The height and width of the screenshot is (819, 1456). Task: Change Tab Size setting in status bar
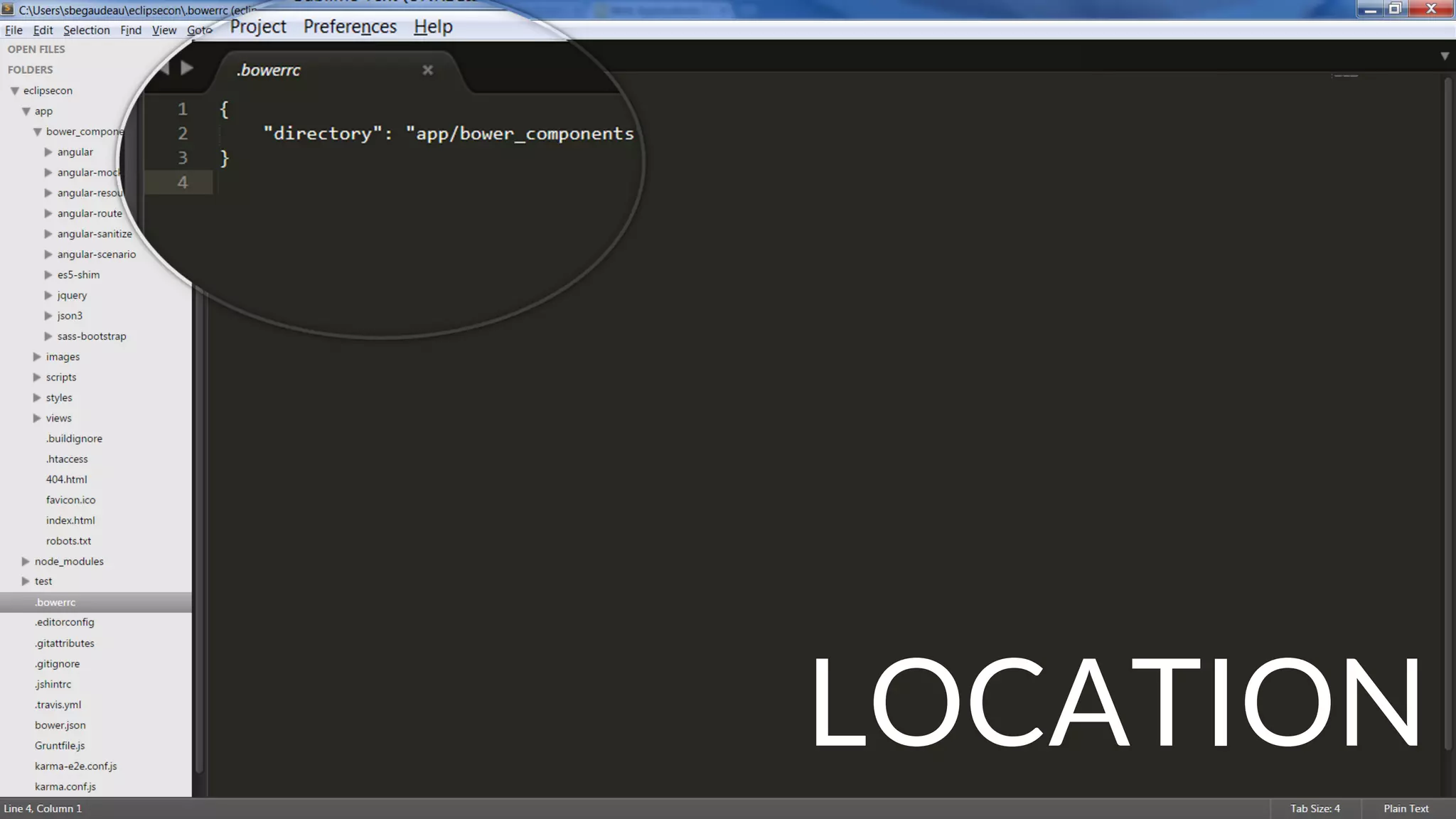click(1315, 808)
